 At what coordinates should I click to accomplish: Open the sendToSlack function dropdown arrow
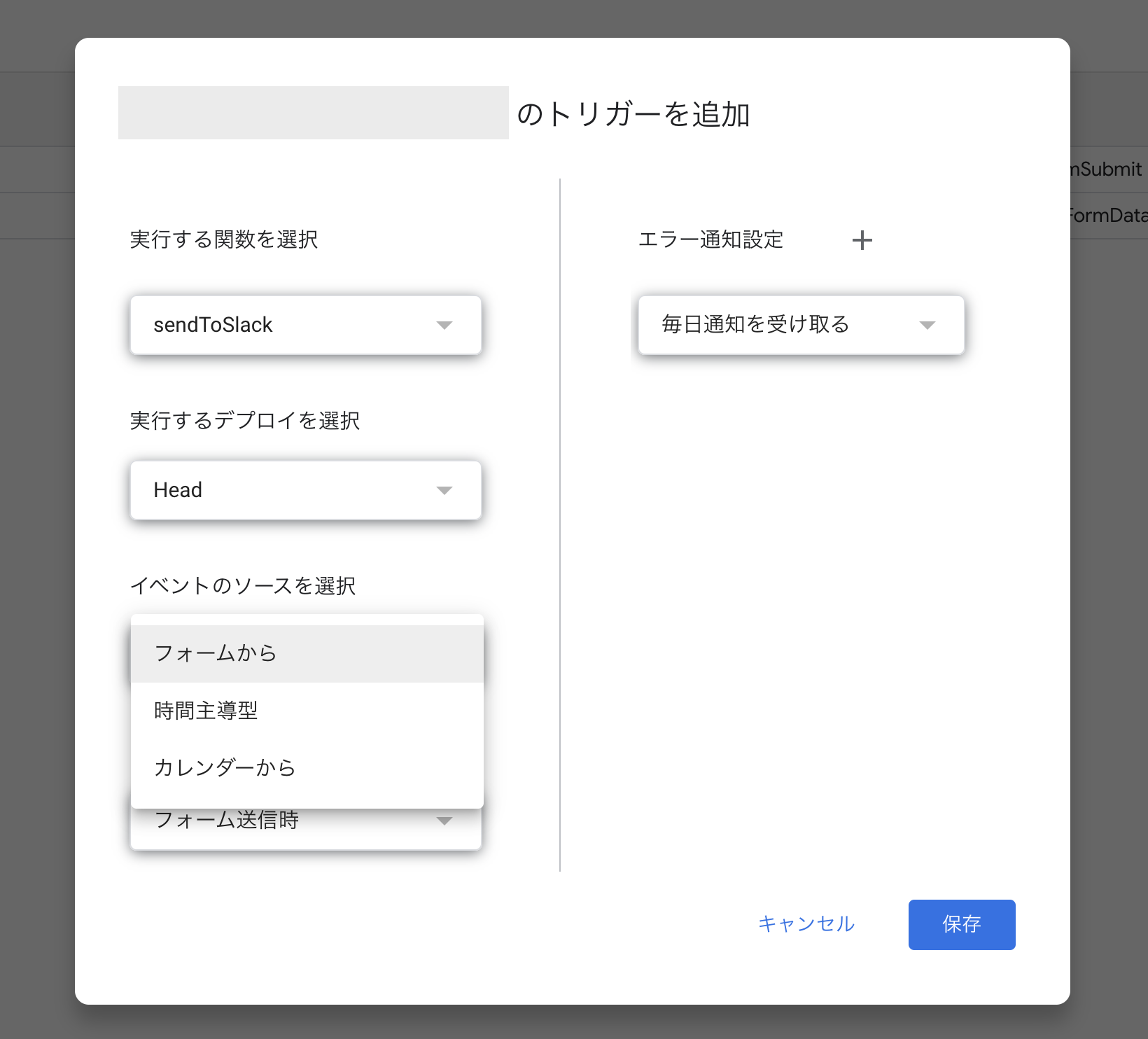tap(444, 325)
